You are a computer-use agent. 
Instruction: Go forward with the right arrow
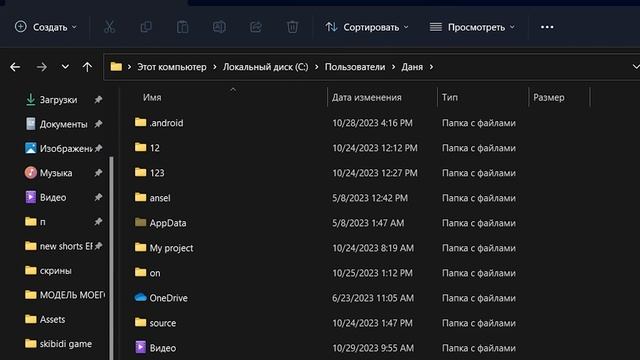41,67
